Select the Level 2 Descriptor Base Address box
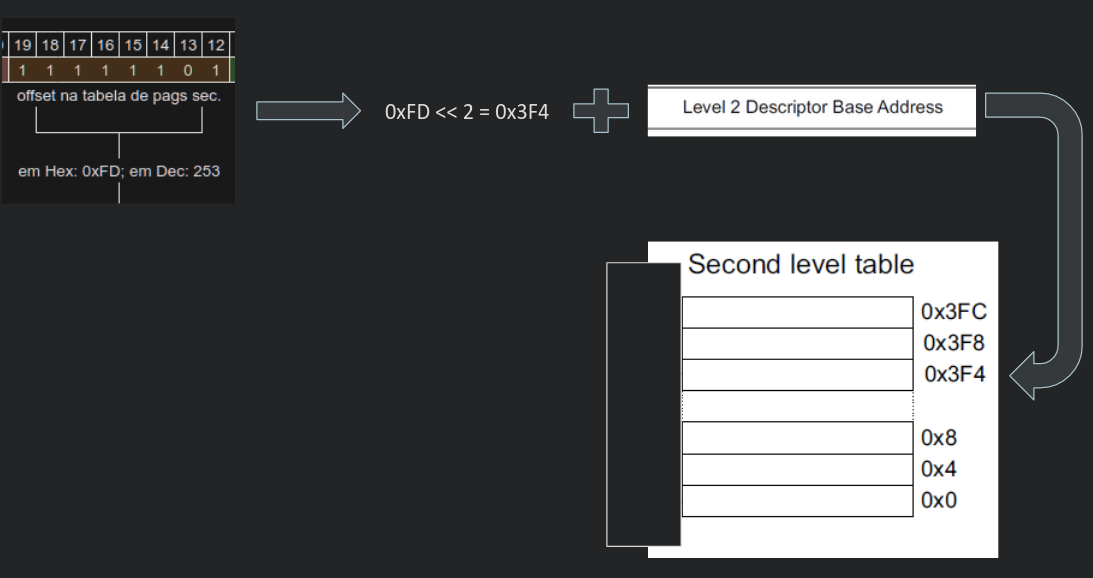The height and width of the screenshot is (578, 1093). [811, 108]
